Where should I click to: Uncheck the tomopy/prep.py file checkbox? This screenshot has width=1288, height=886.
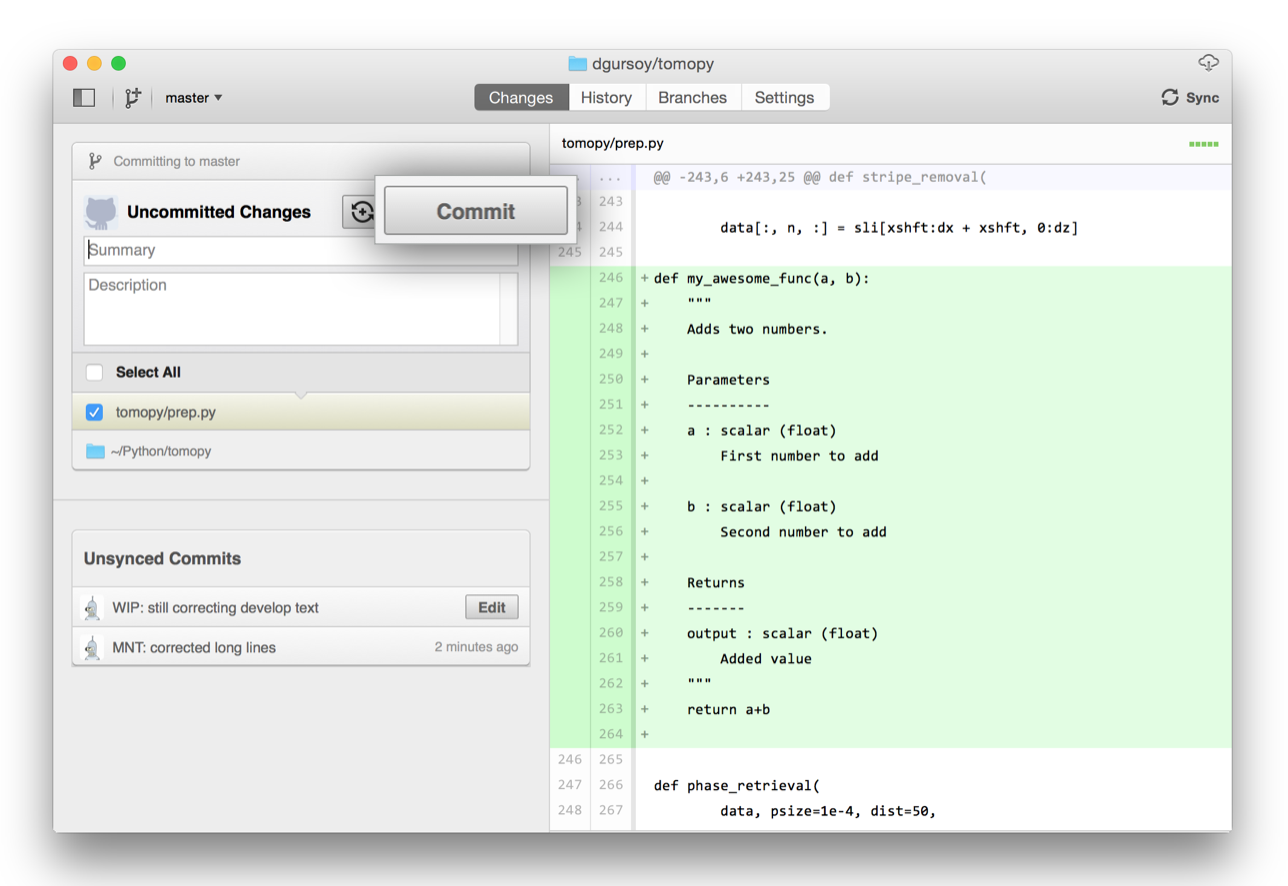pyautogui.click(x=94, y=412)
